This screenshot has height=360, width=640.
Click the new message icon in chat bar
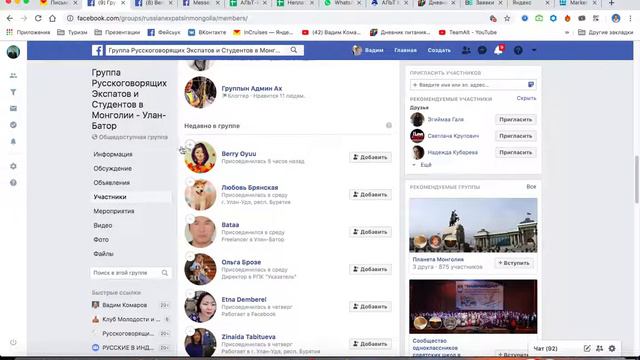[587, 348]
